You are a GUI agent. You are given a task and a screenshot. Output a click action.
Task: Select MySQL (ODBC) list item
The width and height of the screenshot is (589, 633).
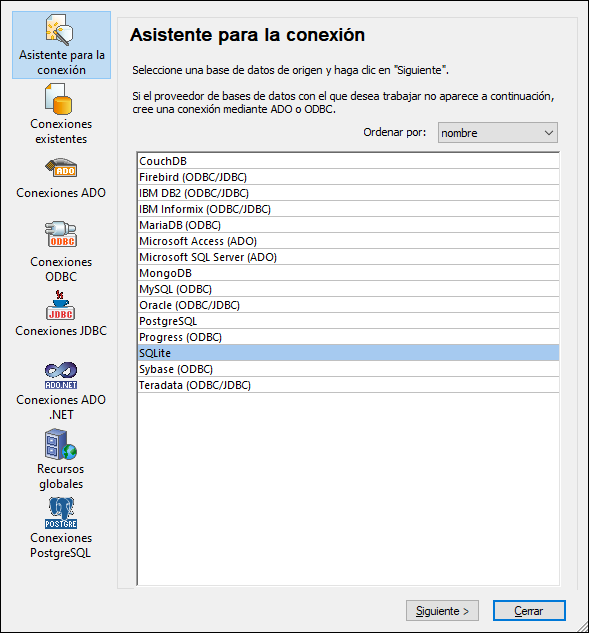pyautogui.click(x=348, y=289)
